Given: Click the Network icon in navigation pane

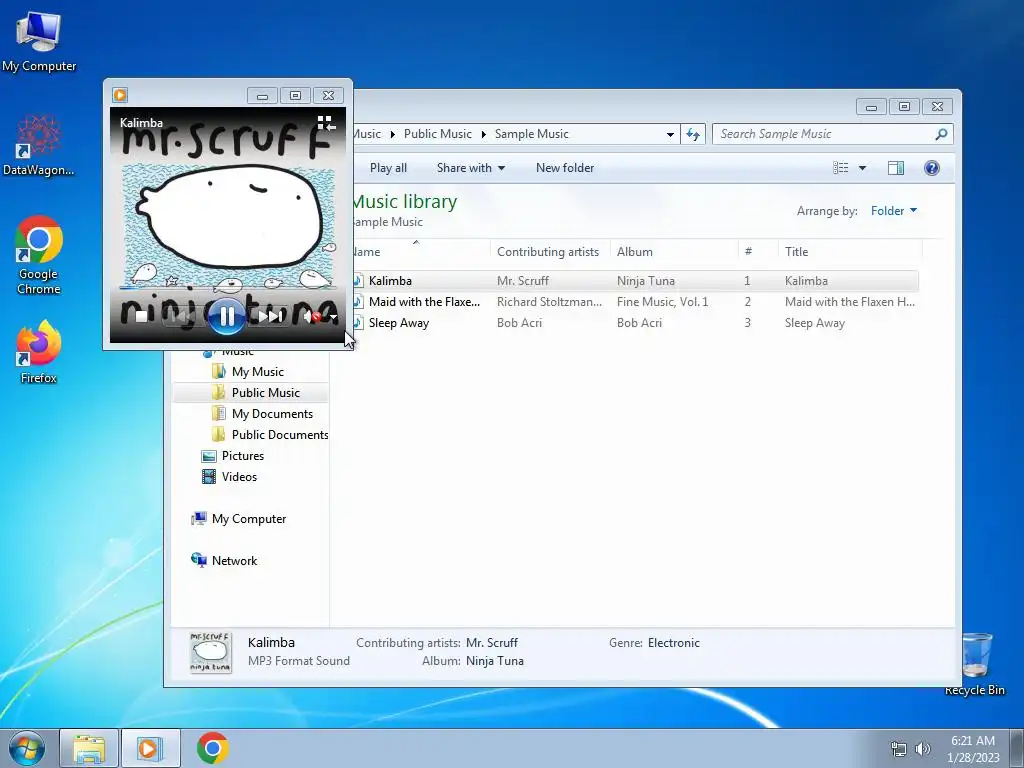Looking at the screenshot, I should [199, 560].
